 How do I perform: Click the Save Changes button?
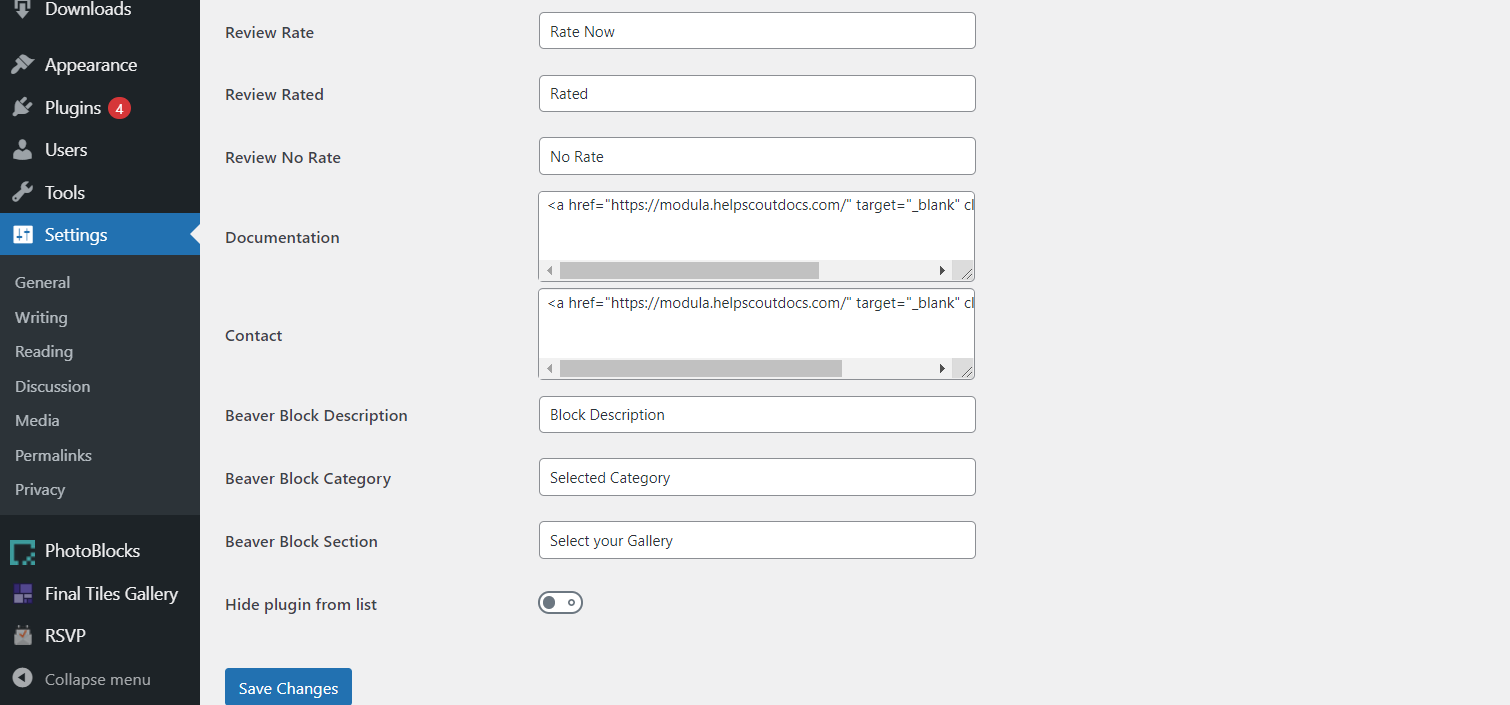288,688
